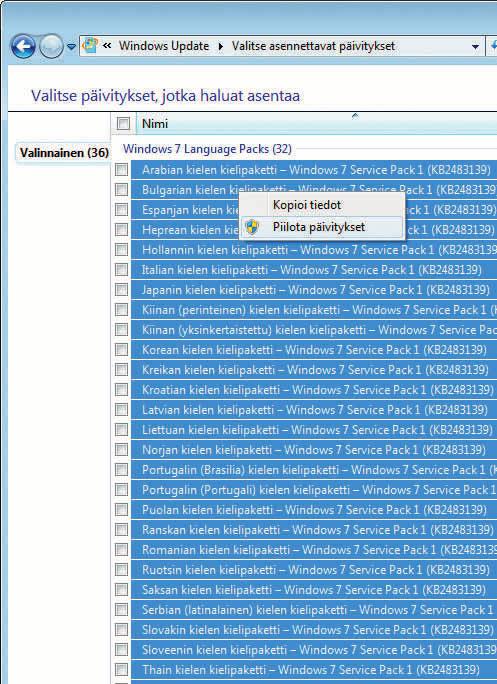Viewport: 497px width, 684px height.
Task: Select the Latvian kielen kielipaketti row text
Action: tap(315, 410)
